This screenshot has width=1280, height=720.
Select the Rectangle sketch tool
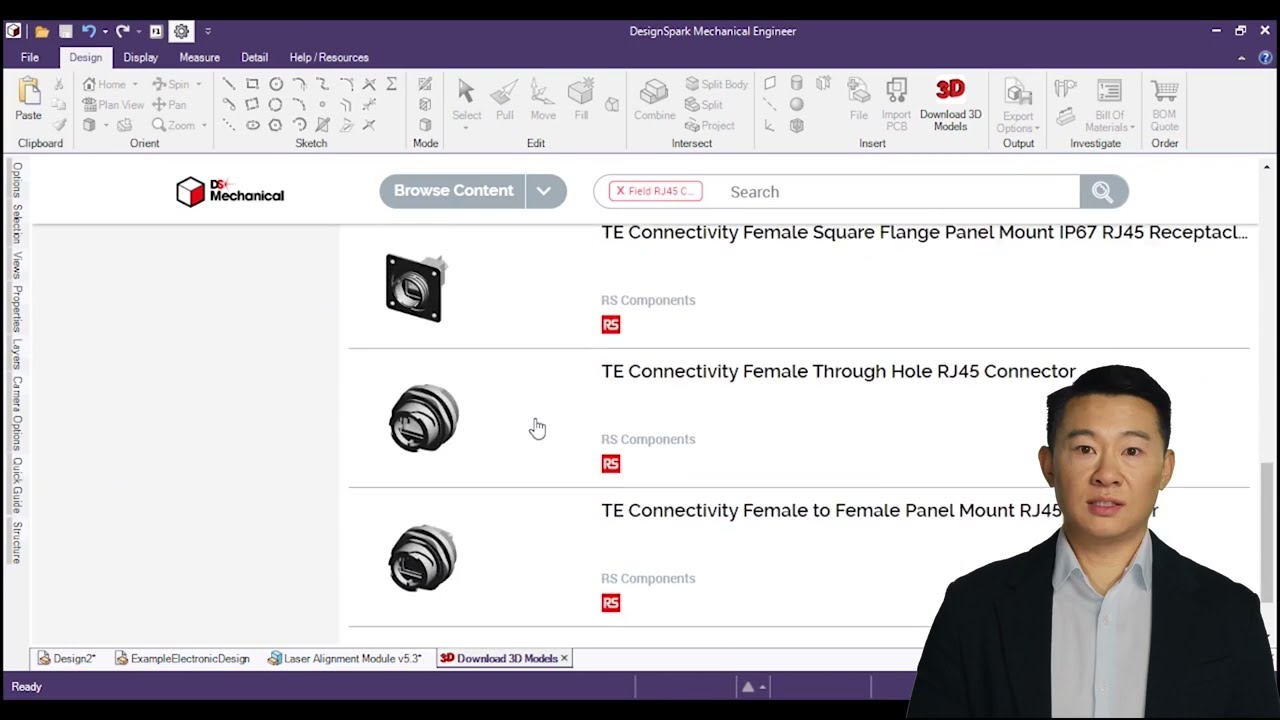tap(252, 84)
